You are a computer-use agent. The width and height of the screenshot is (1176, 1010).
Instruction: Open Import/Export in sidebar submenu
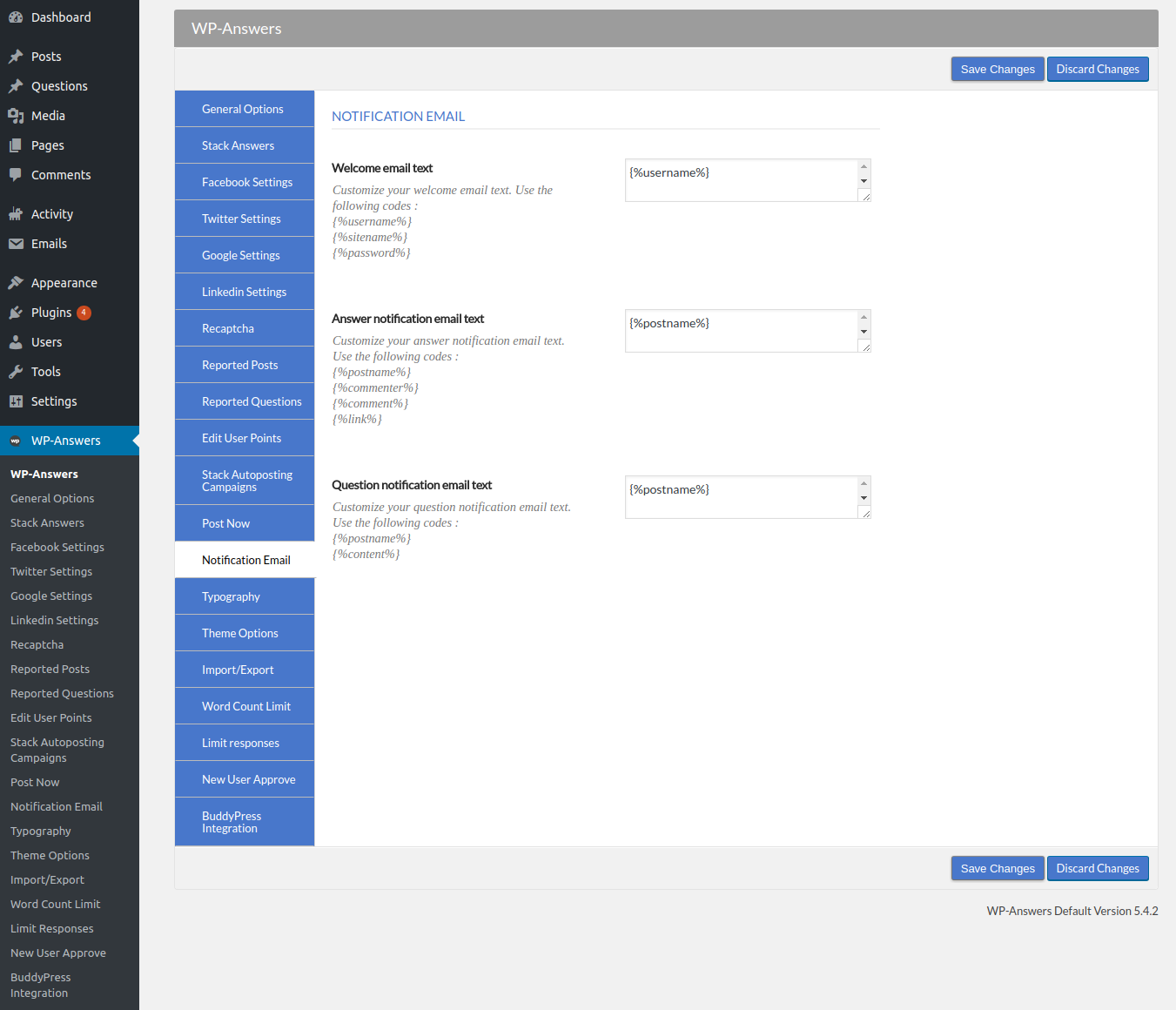pos(47,880)
